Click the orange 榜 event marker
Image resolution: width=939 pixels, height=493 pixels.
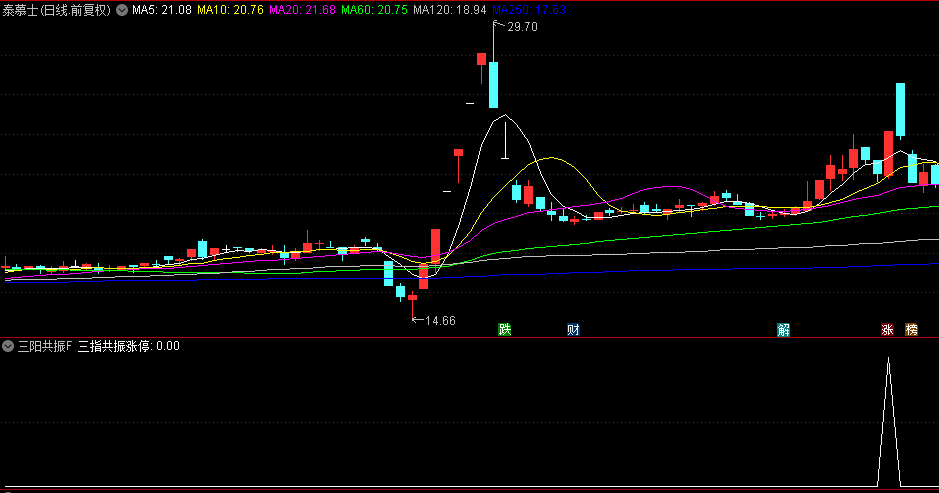click(911, 329)
